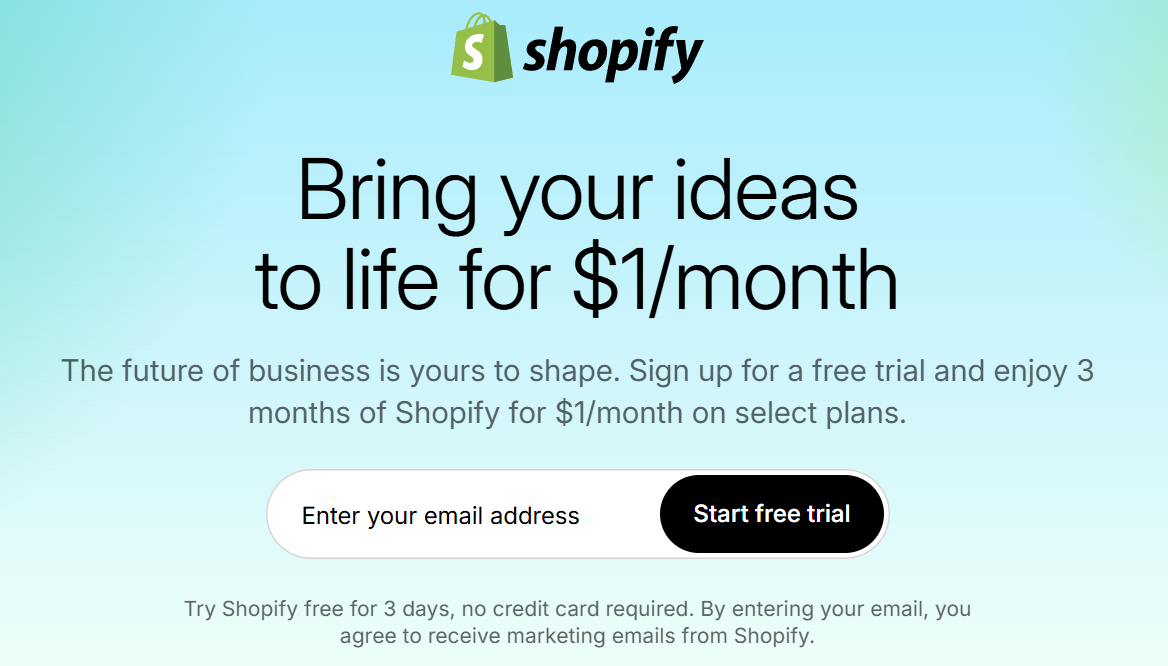1168x666 pixels.
Task: Select '$1/month' in the large headline
Action: point(735,279)
